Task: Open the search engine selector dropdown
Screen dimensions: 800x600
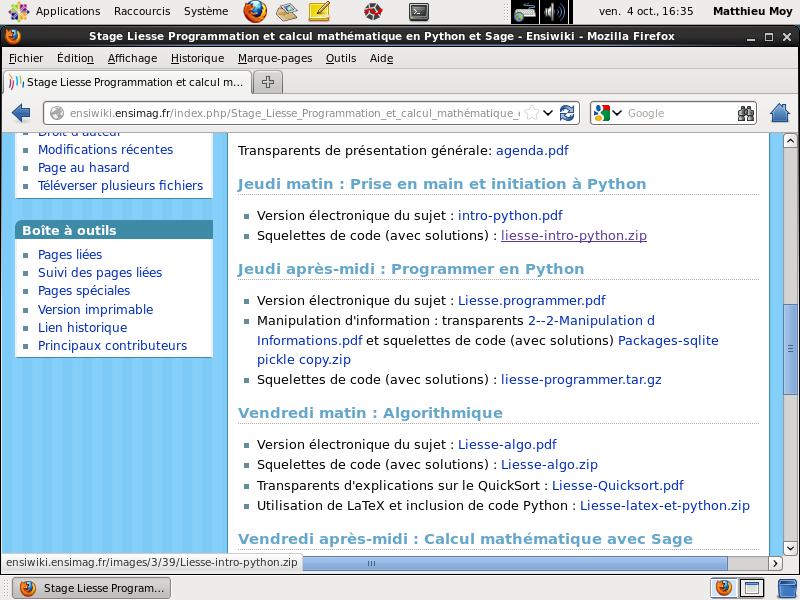Action: click(617, 113)
